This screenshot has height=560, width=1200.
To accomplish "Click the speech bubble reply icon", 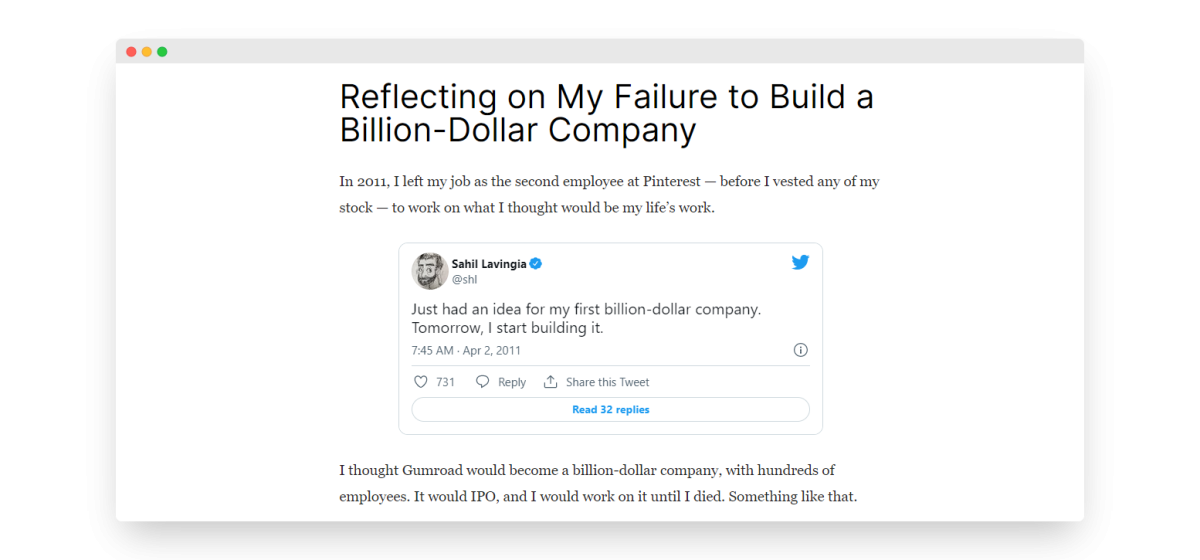I will click(483, 382).
